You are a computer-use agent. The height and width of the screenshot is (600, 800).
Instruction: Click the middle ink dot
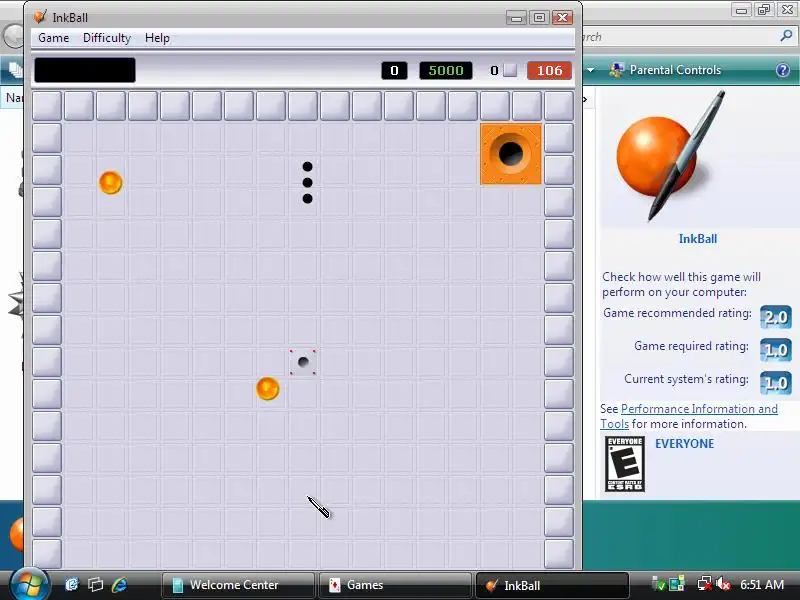point(307,182)
